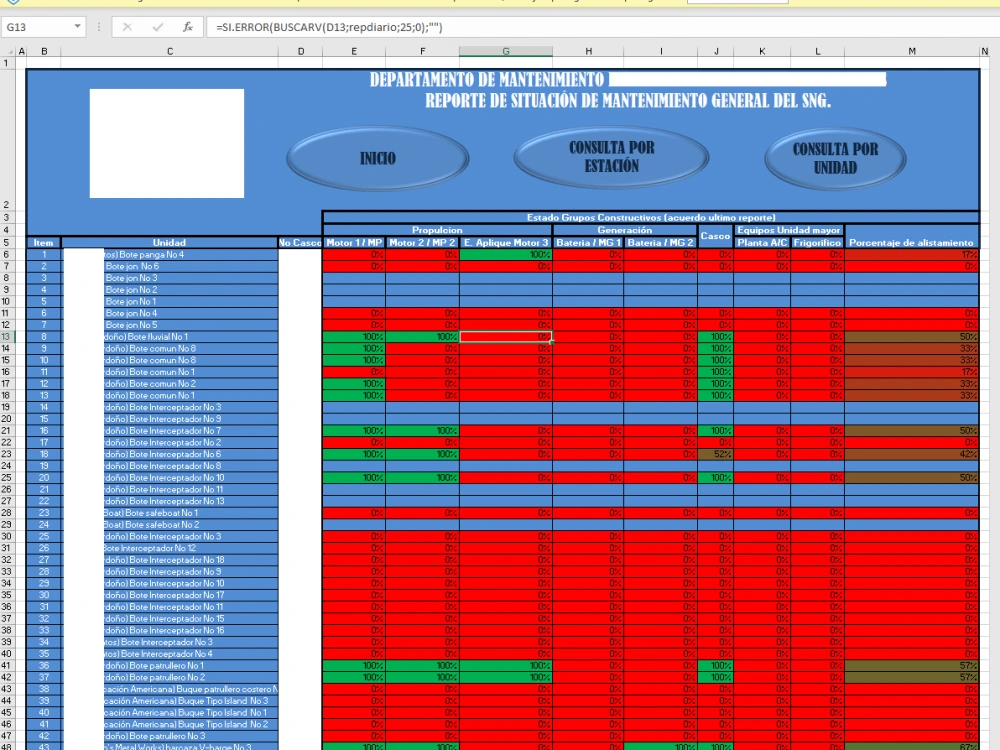Click the INICIO oval button
Viewport: 1000px width, 750px height.
click(378, 158)
